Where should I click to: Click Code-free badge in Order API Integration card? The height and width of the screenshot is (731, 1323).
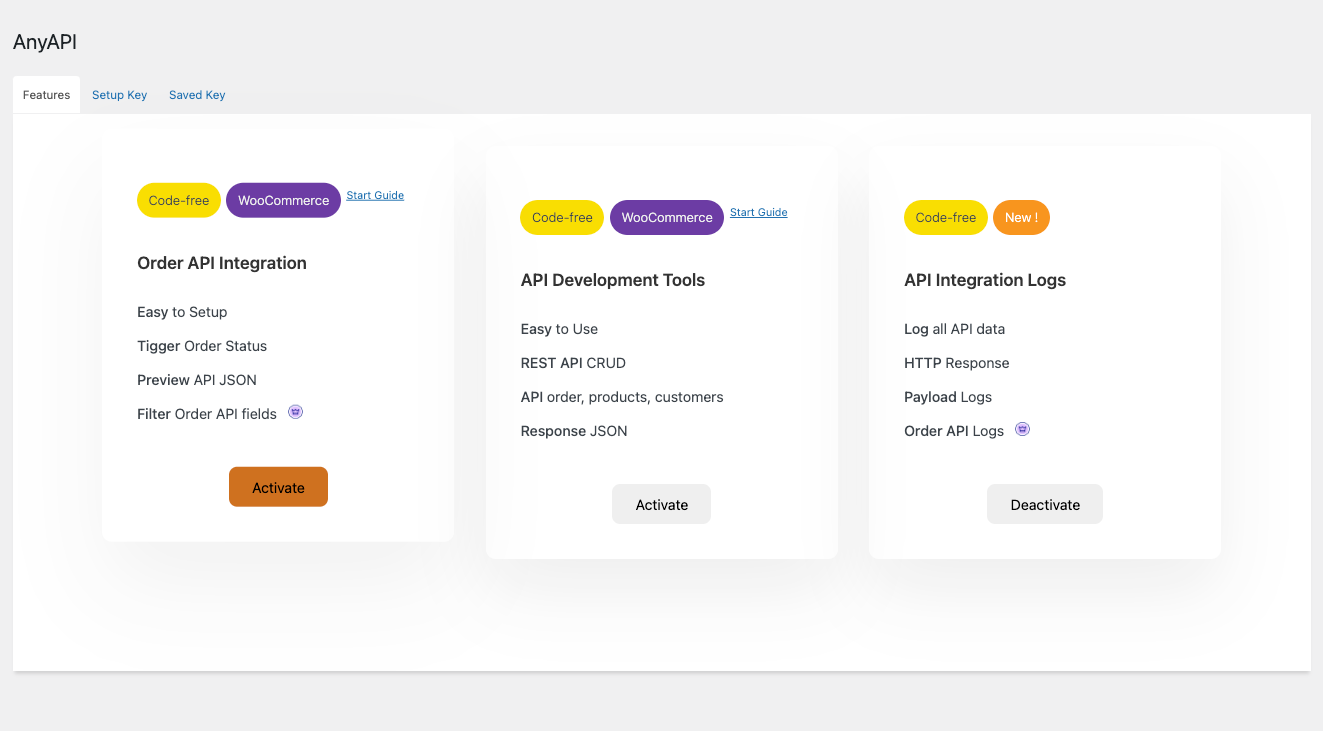click(x=179, y=200)
